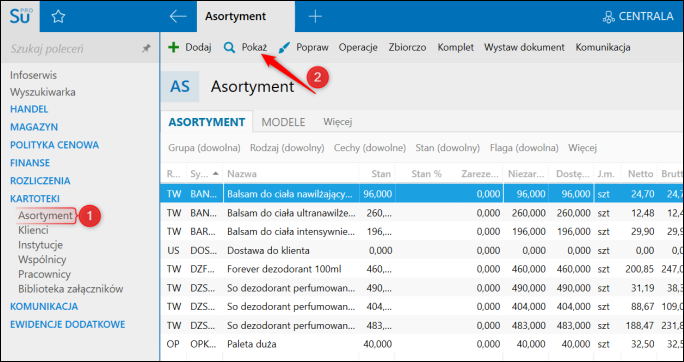Viewport: 684px width, 362px height.
Task: Open Infoserwis in sidebar
Action: click(34, 75)
